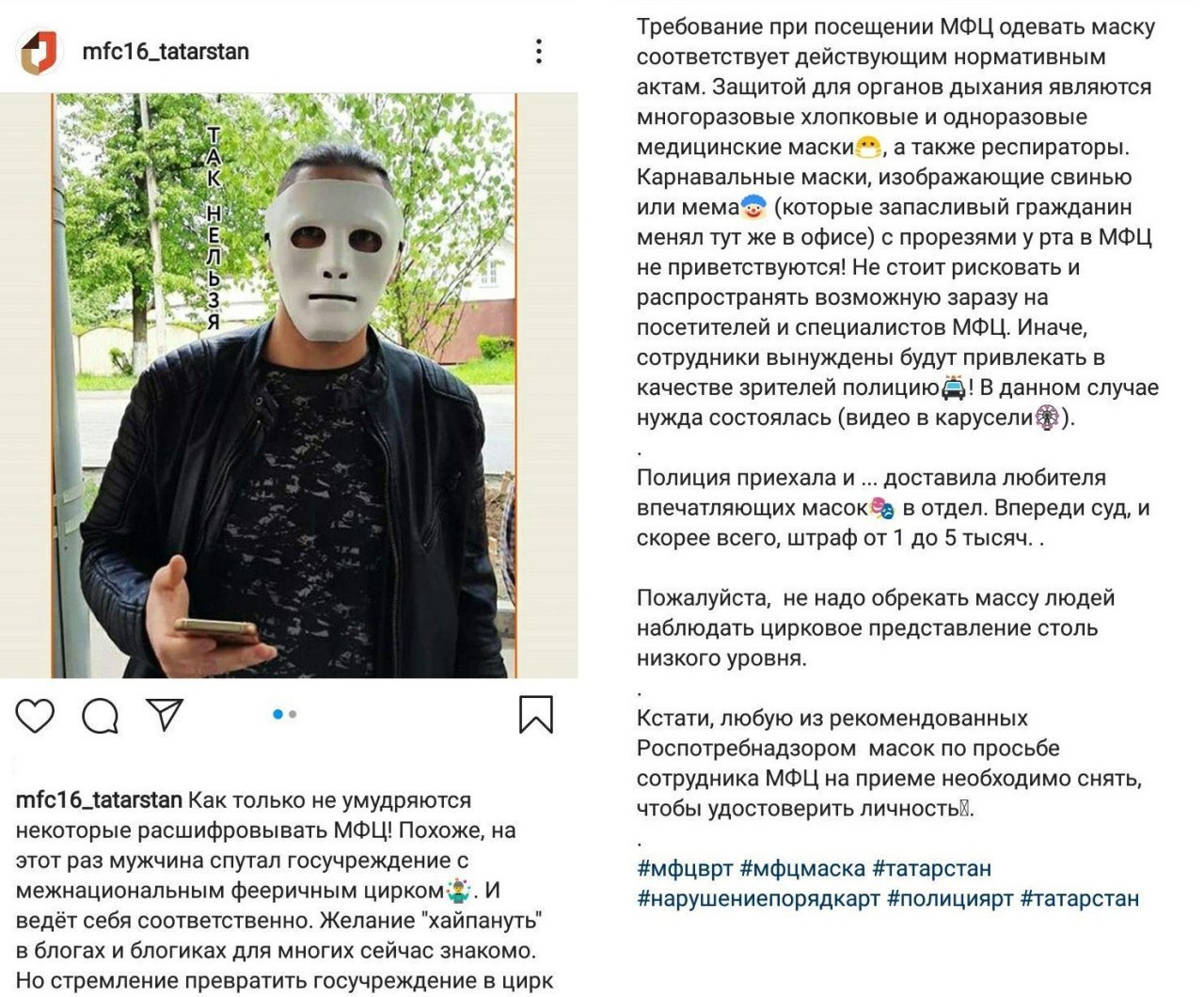Click the ferris wheel emoji
This screenshot has width=1204, height=997.
1048,418
